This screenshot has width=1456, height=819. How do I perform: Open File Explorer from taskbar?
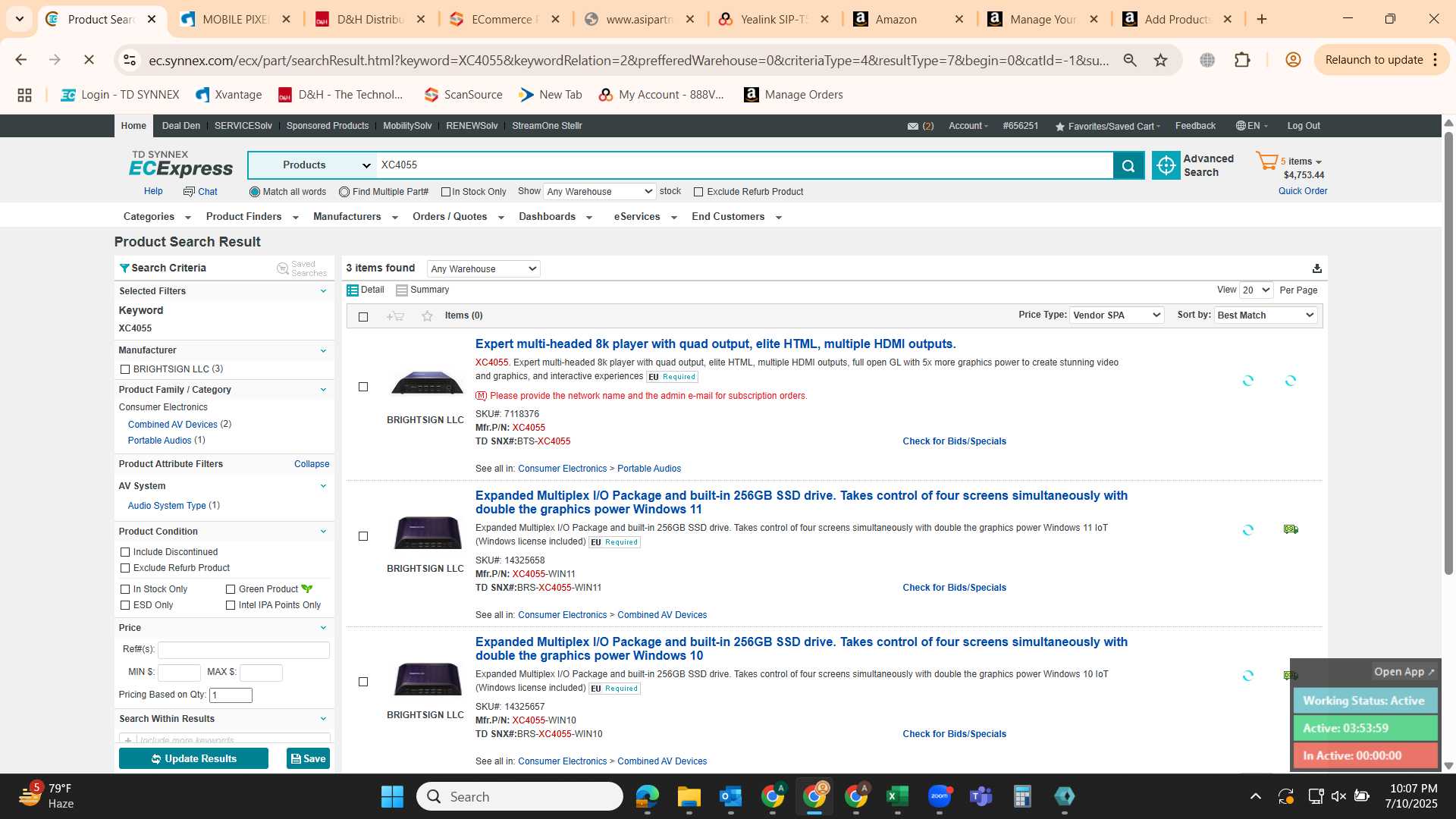click(x=689, y=796)
